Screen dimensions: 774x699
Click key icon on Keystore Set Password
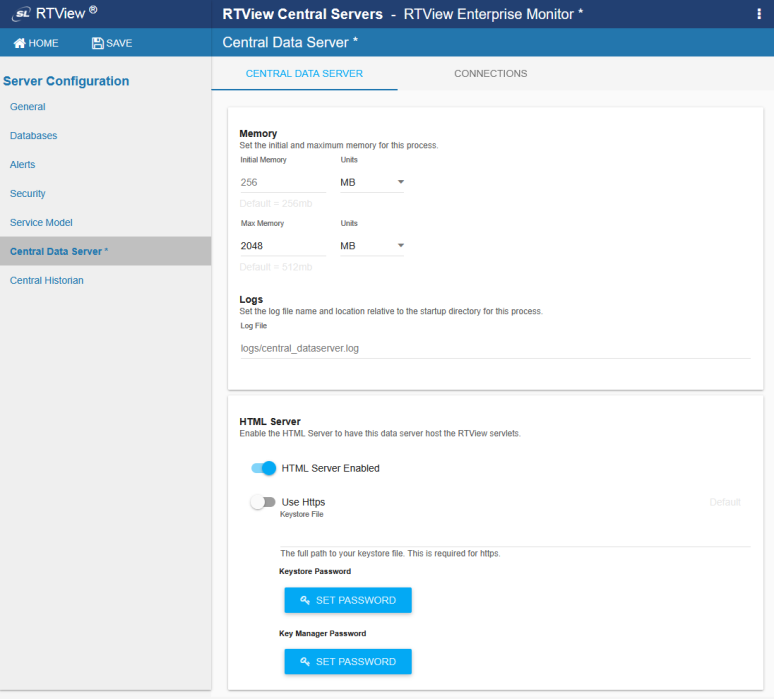click(304, 600)
